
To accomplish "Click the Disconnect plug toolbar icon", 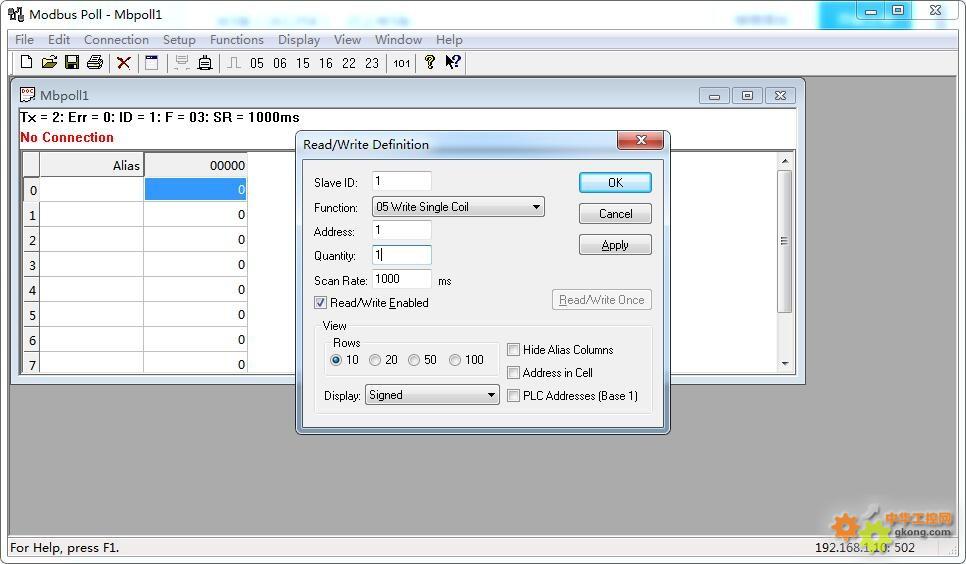I will [x=205, y=63].
